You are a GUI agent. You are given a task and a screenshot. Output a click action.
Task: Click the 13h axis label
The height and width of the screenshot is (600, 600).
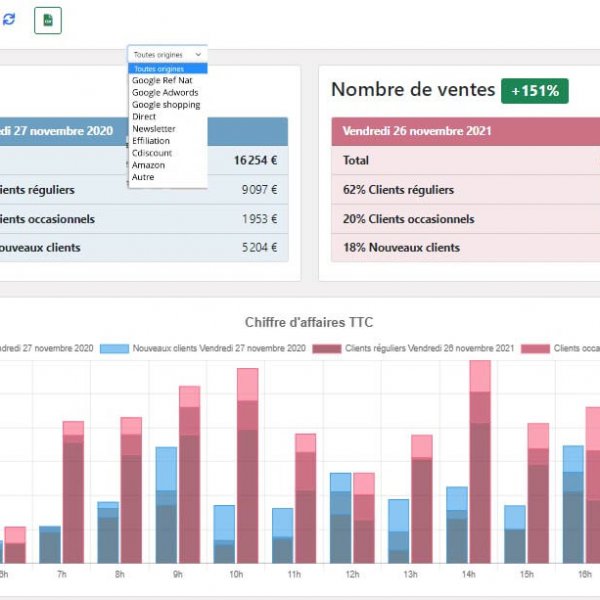tap(411, 574)
